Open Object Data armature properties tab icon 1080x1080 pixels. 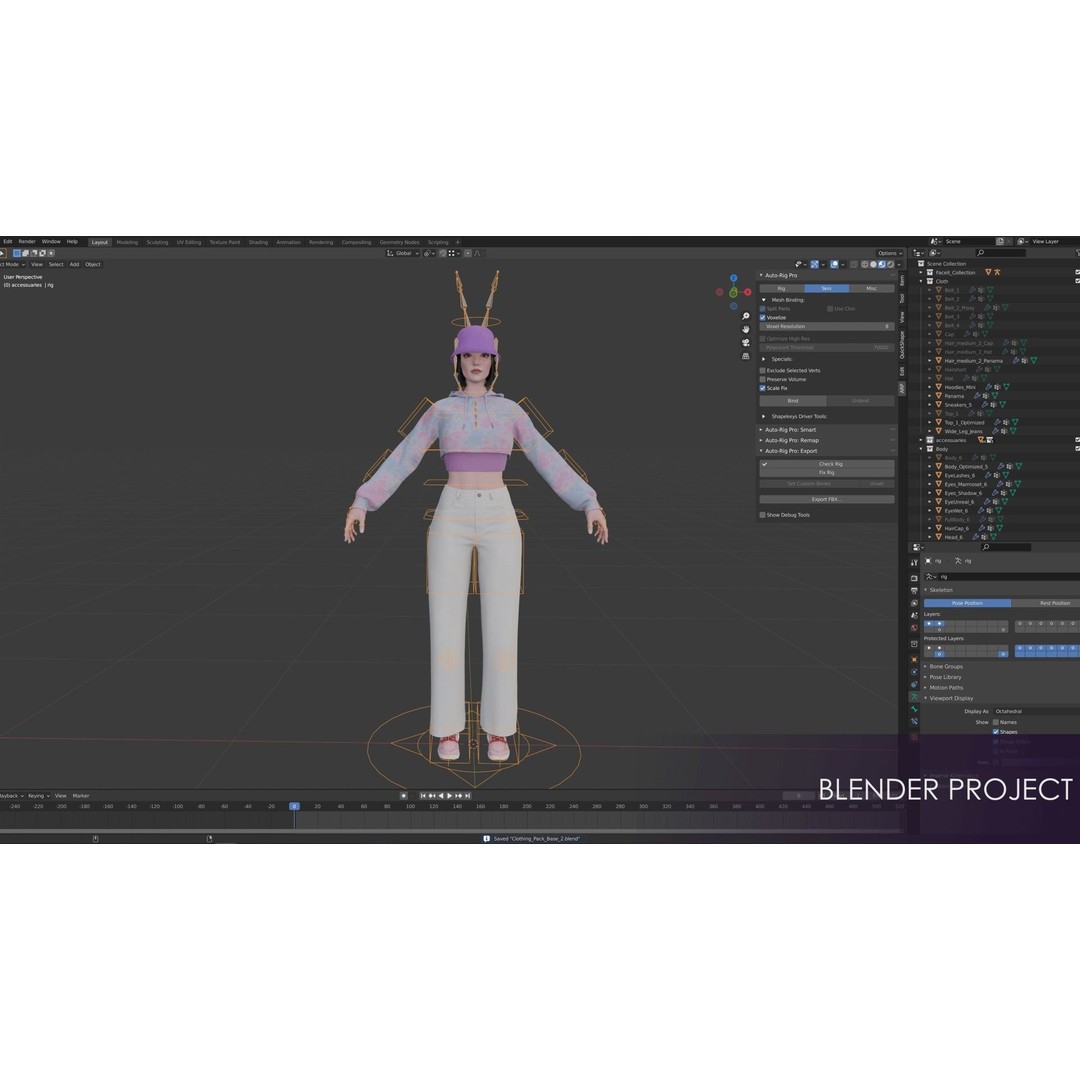click(x=914, y=697)
